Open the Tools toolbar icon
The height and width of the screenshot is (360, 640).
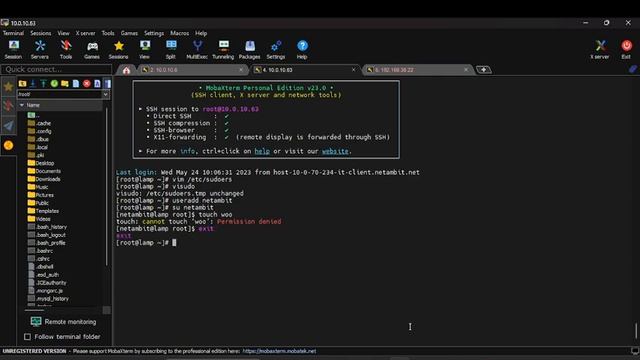(x=66, y=49)
